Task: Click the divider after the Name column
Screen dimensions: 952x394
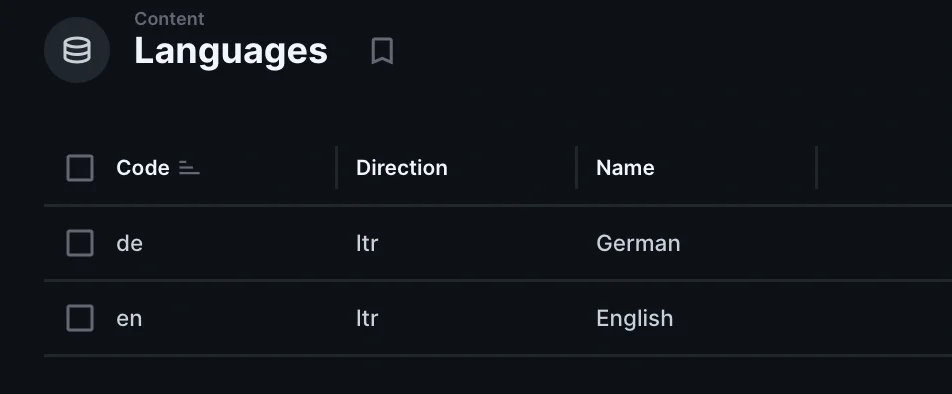Action: point(817,168)
